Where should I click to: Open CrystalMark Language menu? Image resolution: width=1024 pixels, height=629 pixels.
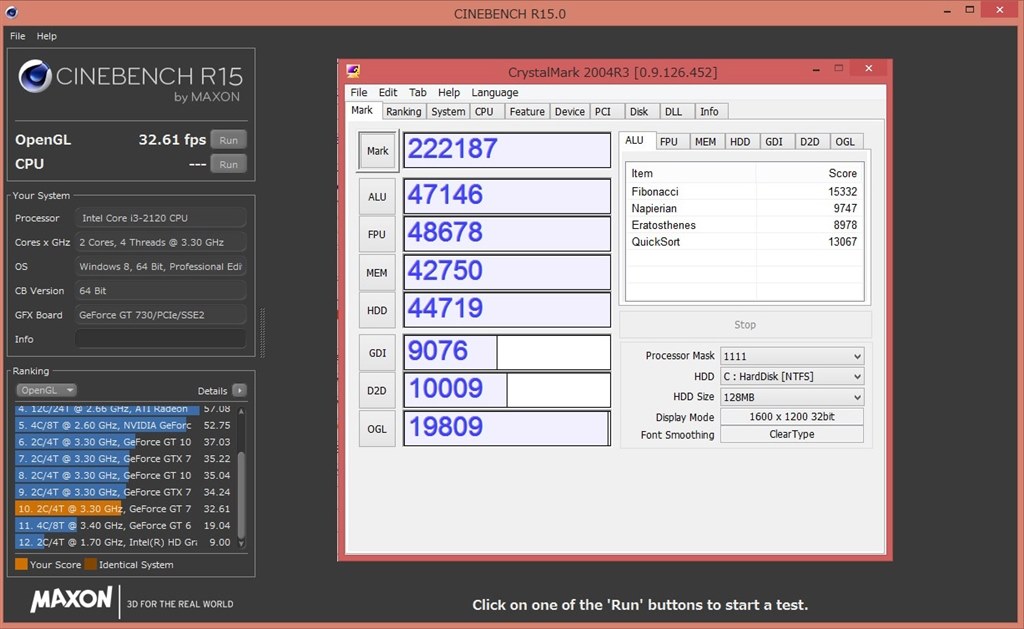point(495,92)
